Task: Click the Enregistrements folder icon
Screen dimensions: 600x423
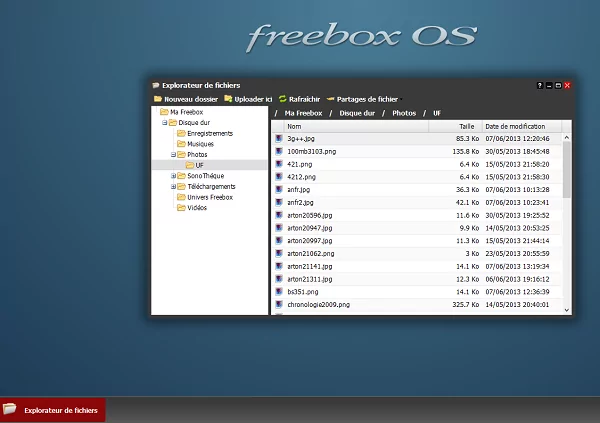Action: [x=181, y=133]
